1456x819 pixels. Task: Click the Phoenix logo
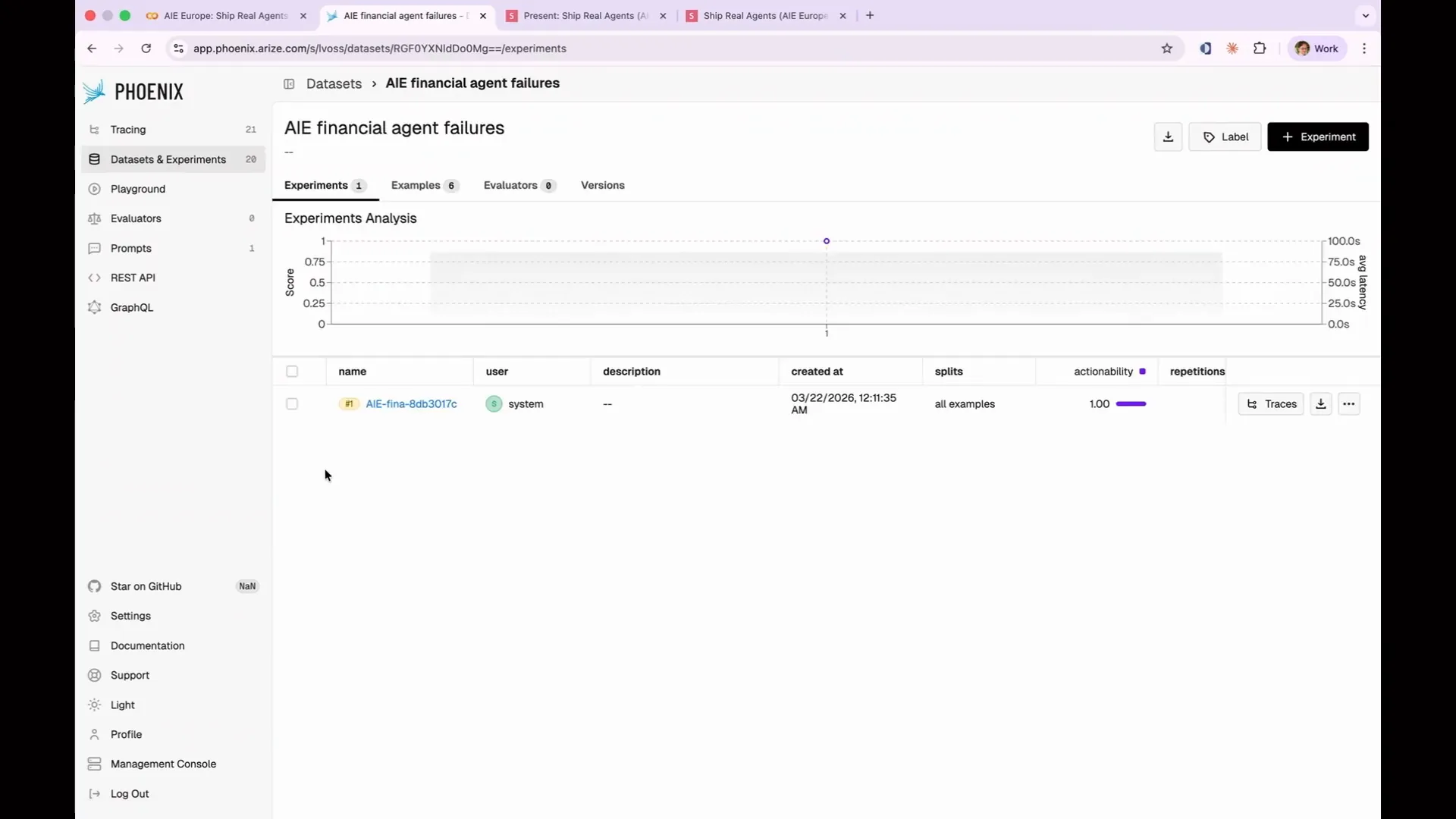133,92
